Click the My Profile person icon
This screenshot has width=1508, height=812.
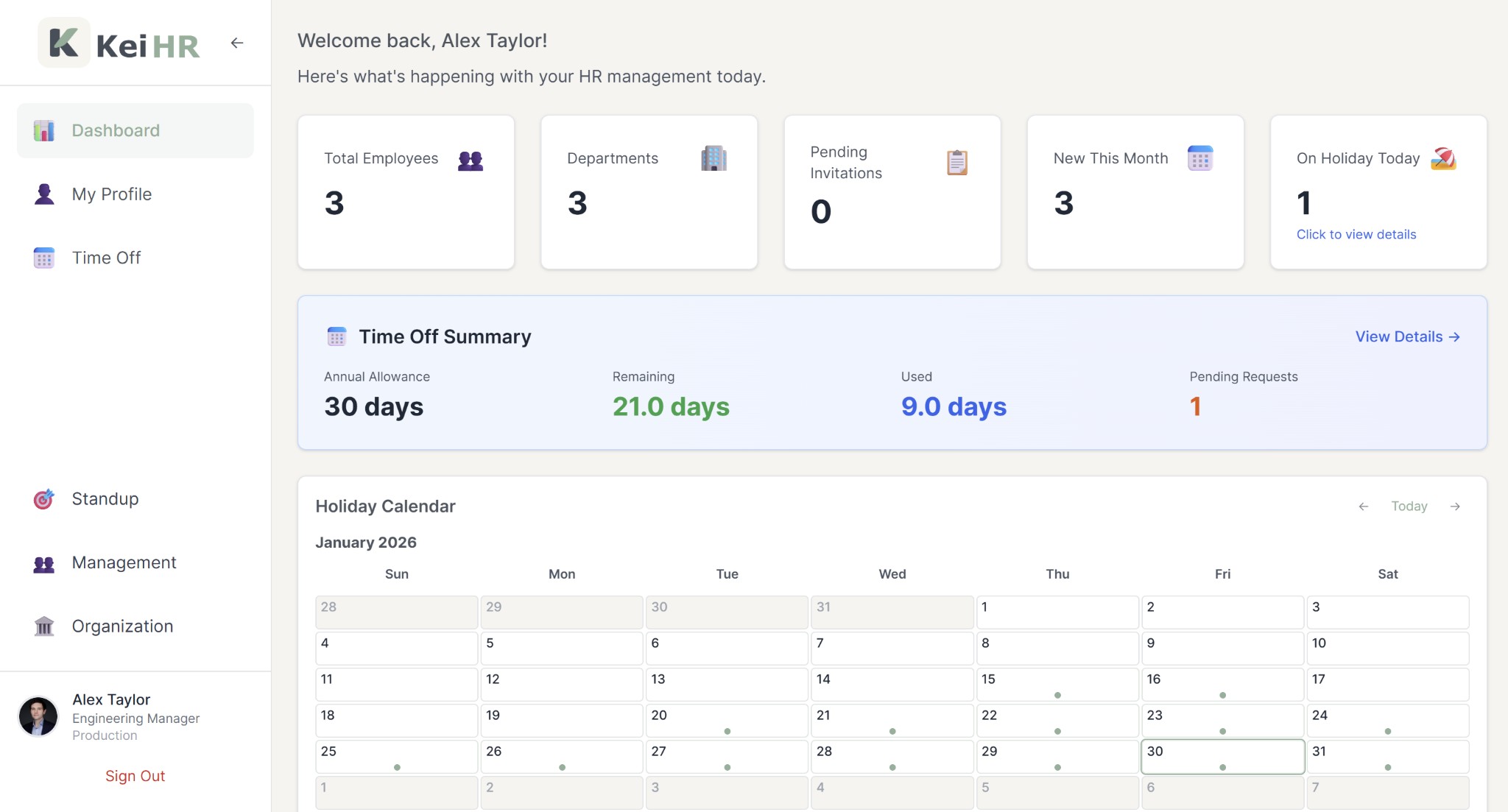[x=44, y=194]
